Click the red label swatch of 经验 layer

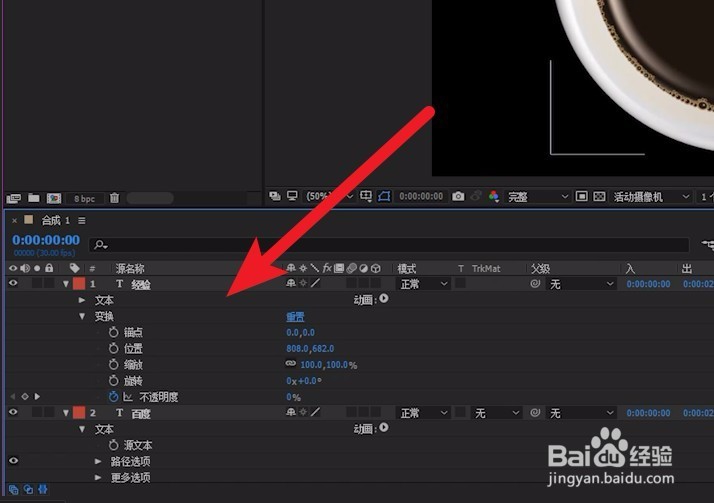(x=79, y=284)
